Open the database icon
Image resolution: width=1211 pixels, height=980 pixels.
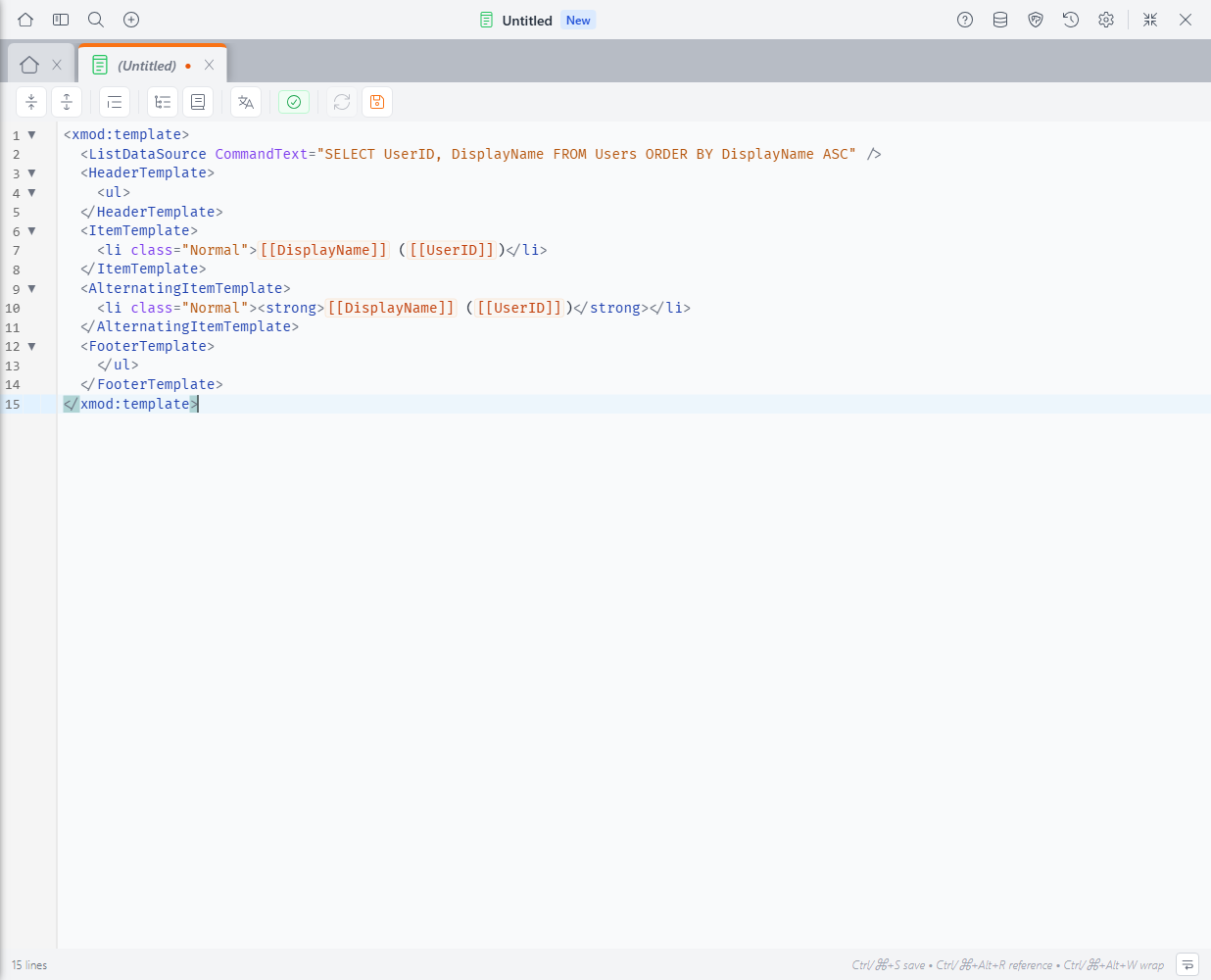tap(1000, 20)
